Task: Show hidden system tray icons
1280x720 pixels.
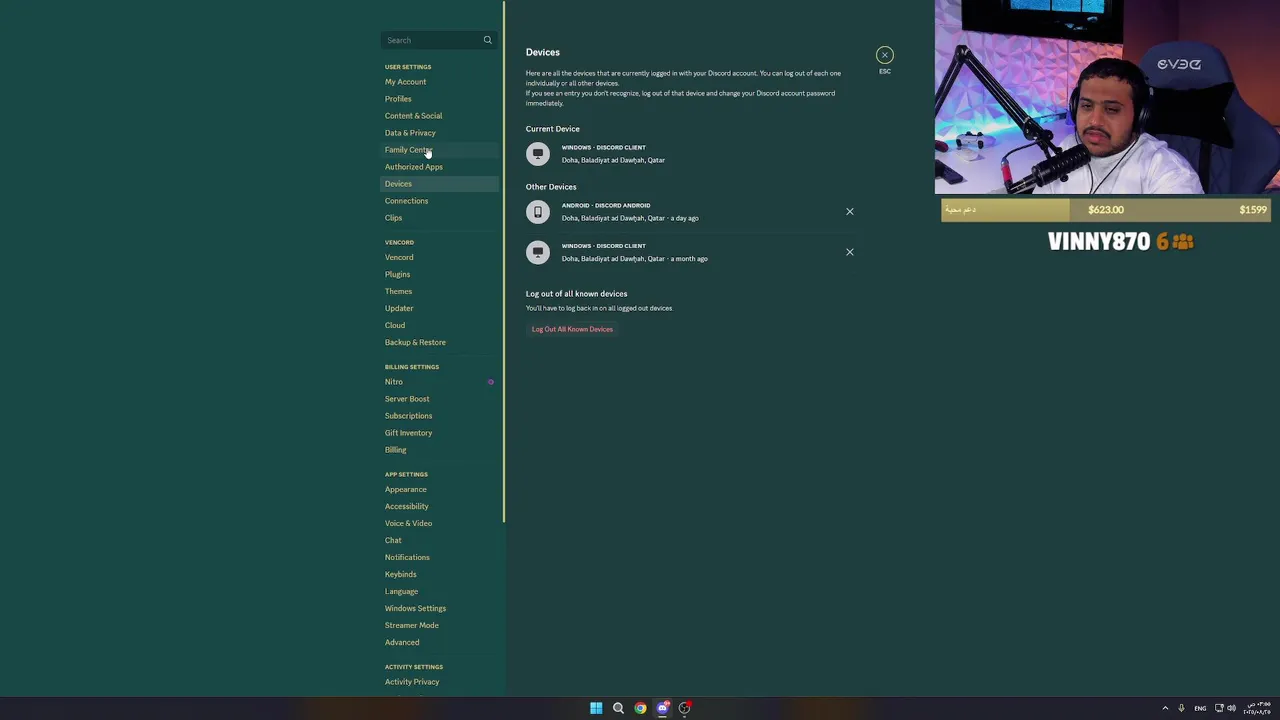Action: tap(1165, 708)
